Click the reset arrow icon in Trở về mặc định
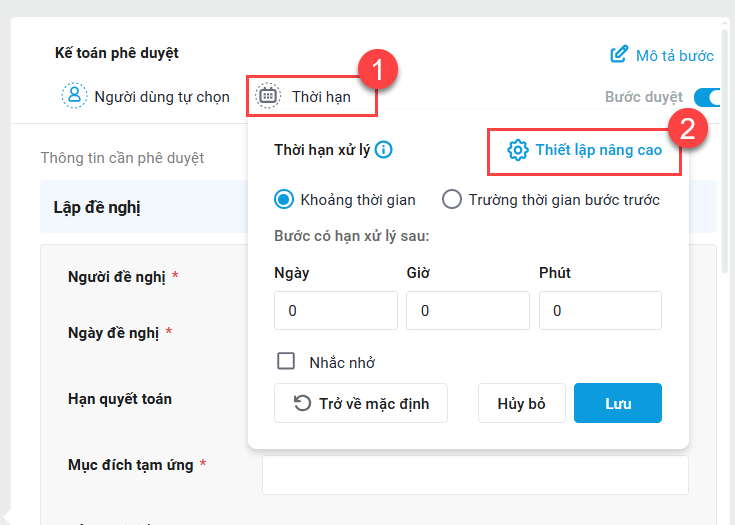The image size is (735, 525). coord(302,403)
